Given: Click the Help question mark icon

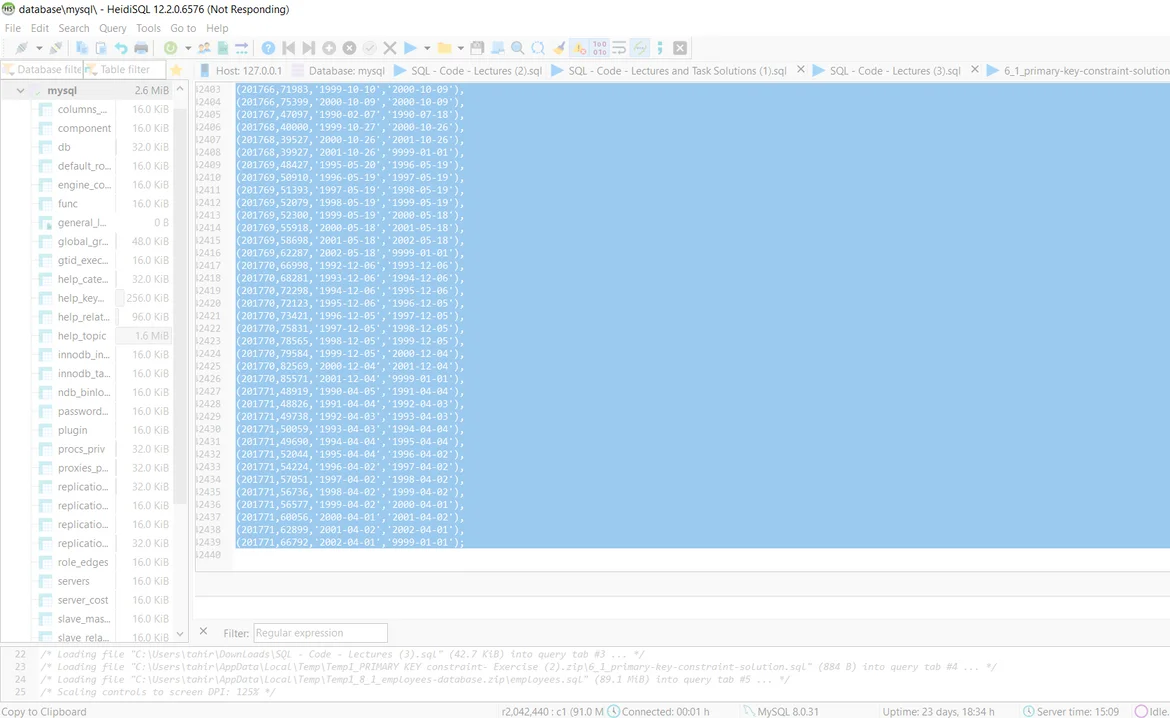Looking at the screenshot, I should 268,48.
